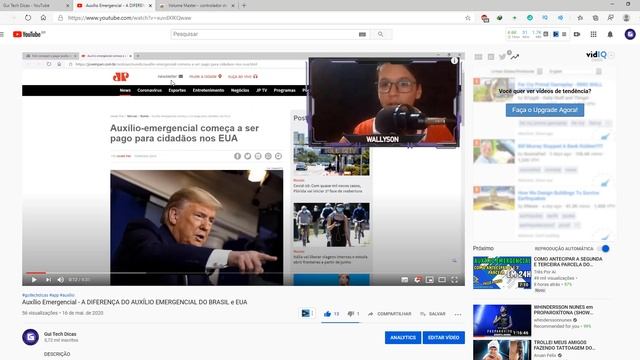640x360 pixels.
Task: Open 'COMO ANTECIPAR A SEGUNDA E TERCEIRA PARCELA' video
Action: (568, 262)
